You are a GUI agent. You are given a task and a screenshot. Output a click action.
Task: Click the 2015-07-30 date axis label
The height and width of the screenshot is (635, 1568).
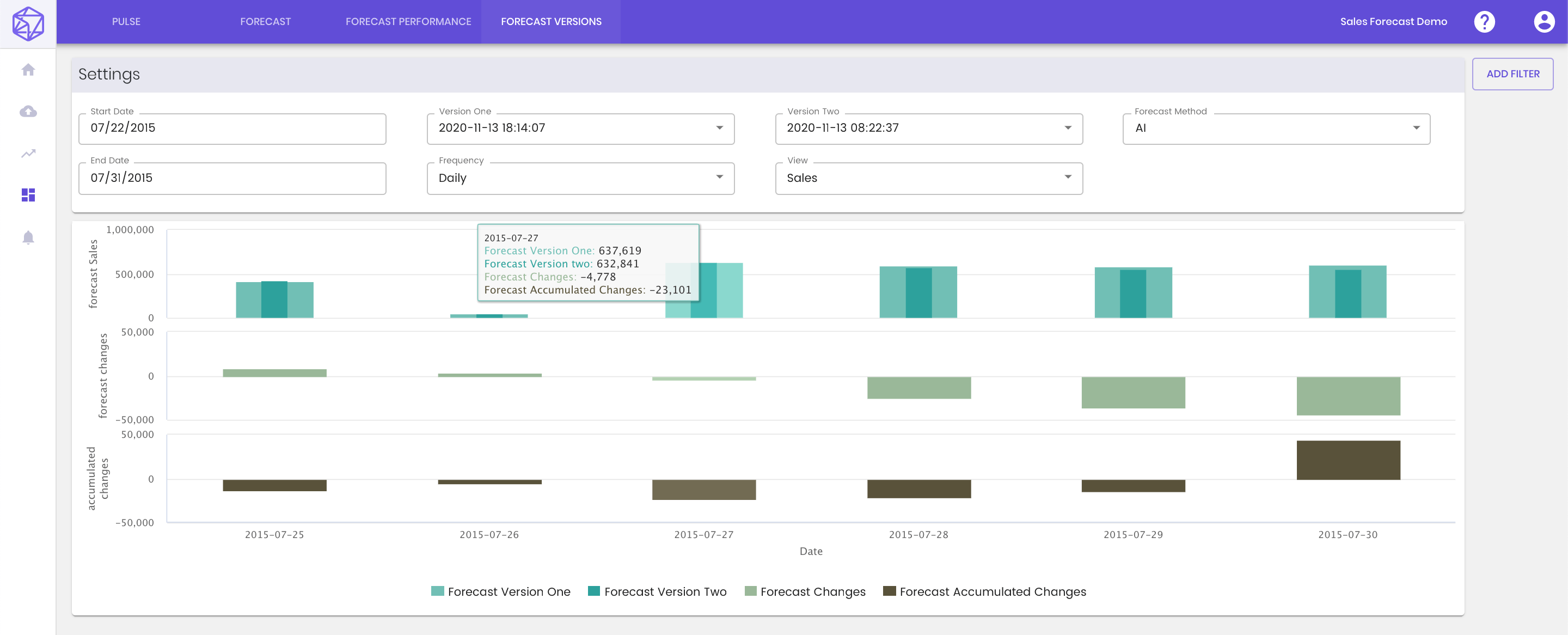[x=1347, y=535]
